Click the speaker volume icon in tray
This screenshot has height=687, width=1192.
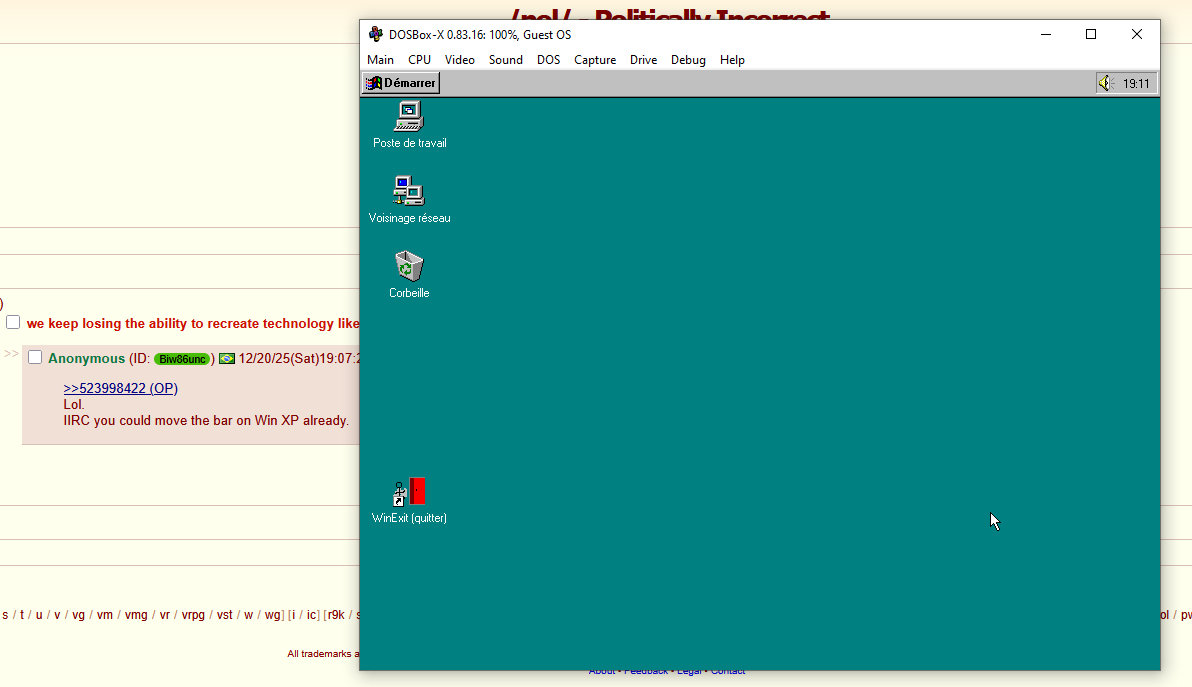[x=1105, y=83]
